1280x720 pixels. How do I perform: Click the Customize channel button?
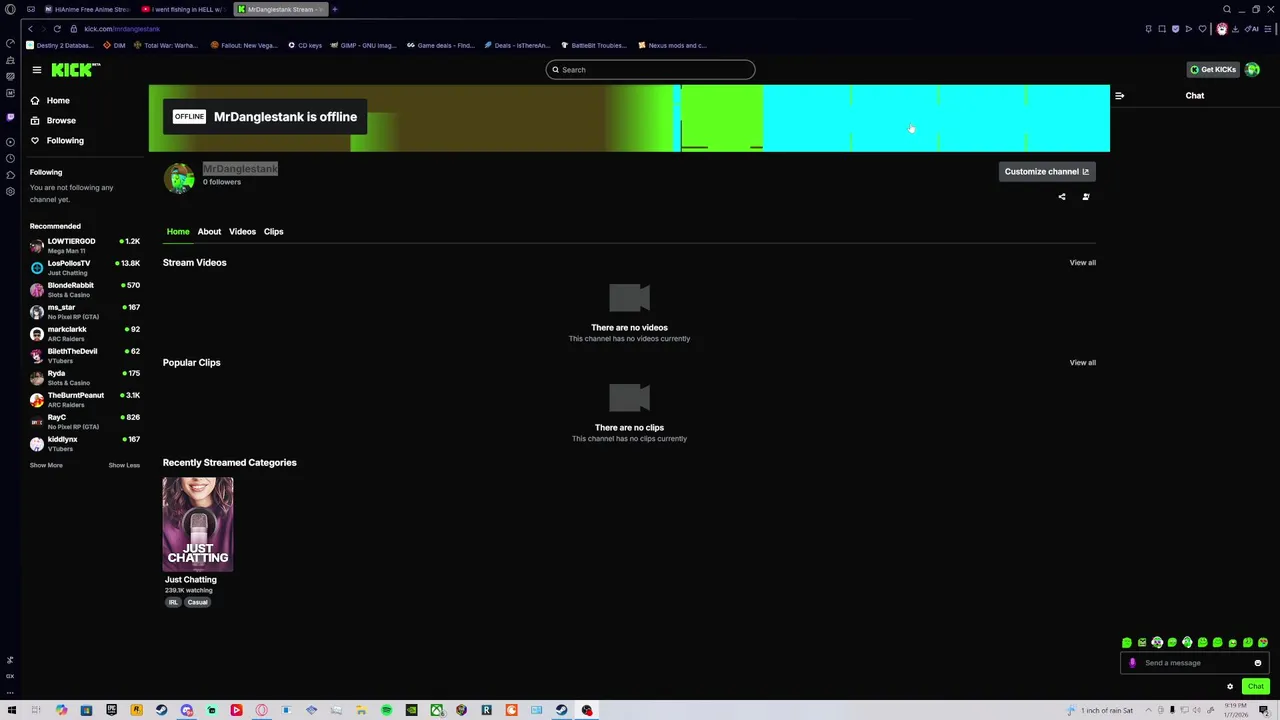(1046, 172)
